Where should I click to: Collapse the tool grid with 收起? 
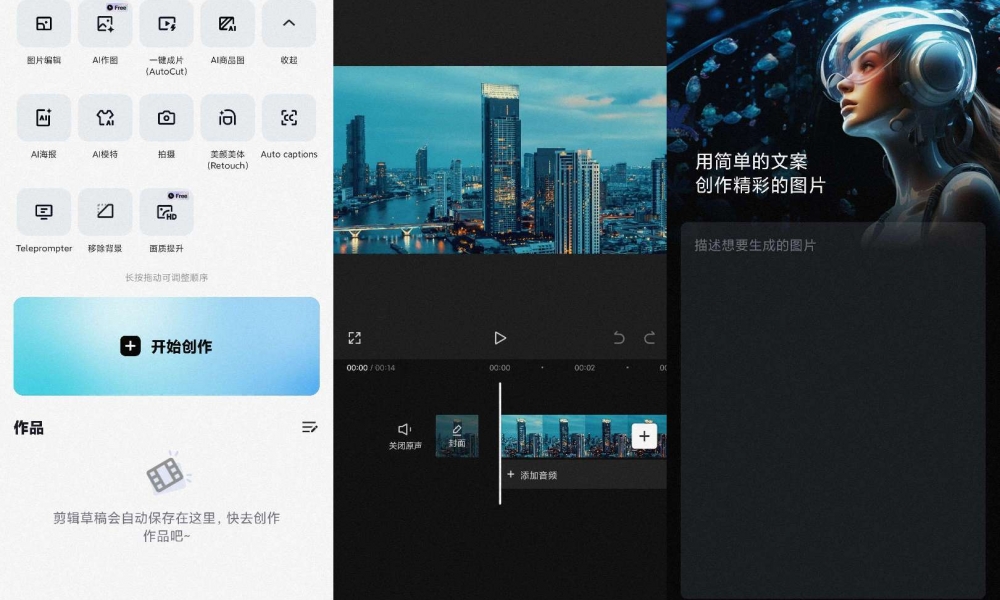pyautogui.click(x=289, y=24)
